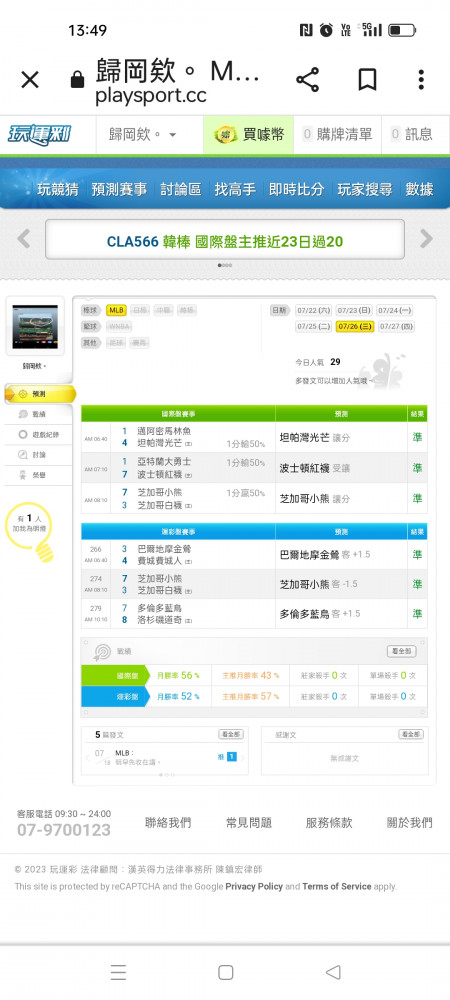Screen dimensions: 450x1000
Task: Click the 推 1 recommend badge
Action: (227, 757)
